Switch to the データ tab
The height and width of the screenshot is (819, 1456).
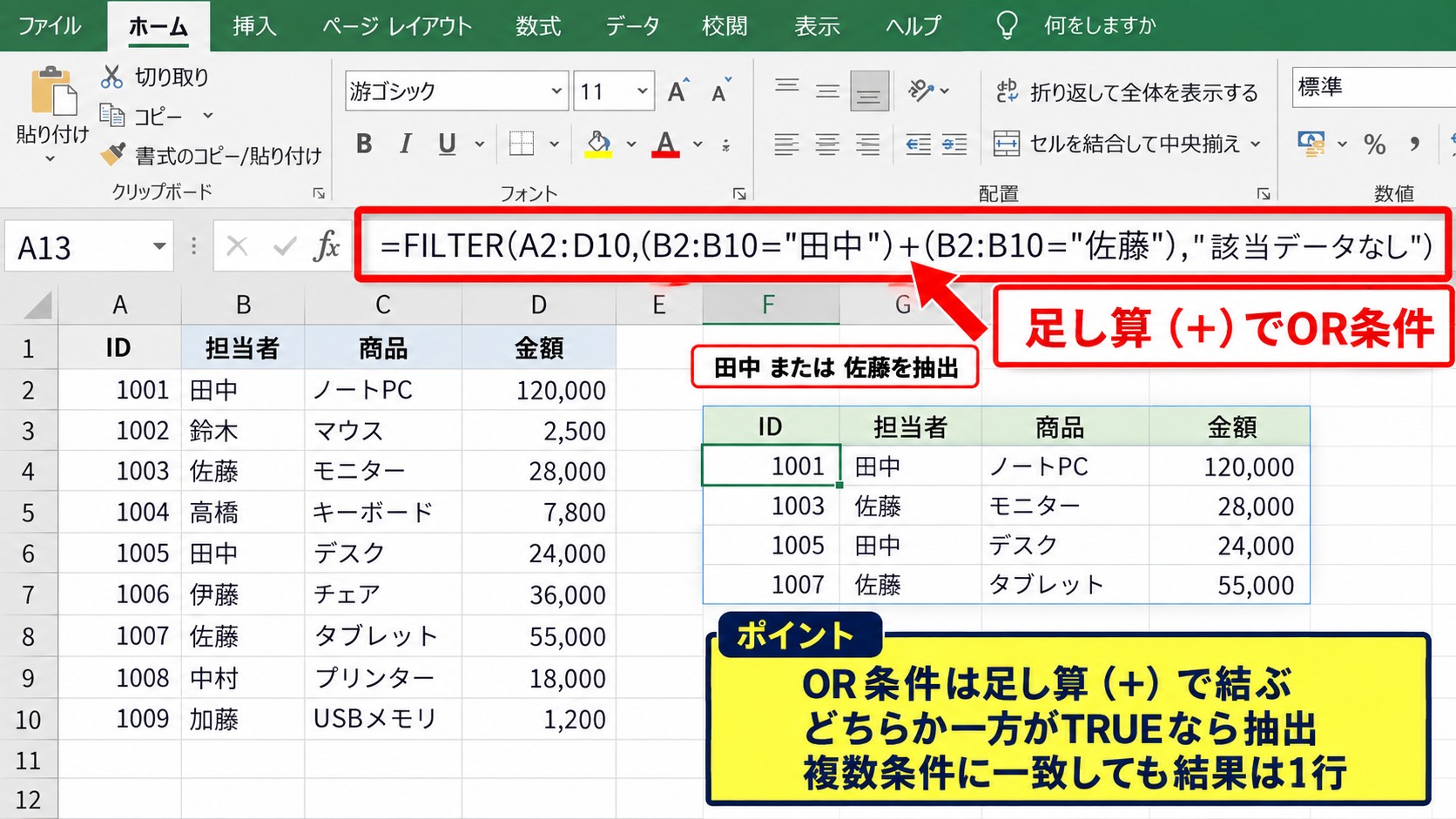[632, 25]
